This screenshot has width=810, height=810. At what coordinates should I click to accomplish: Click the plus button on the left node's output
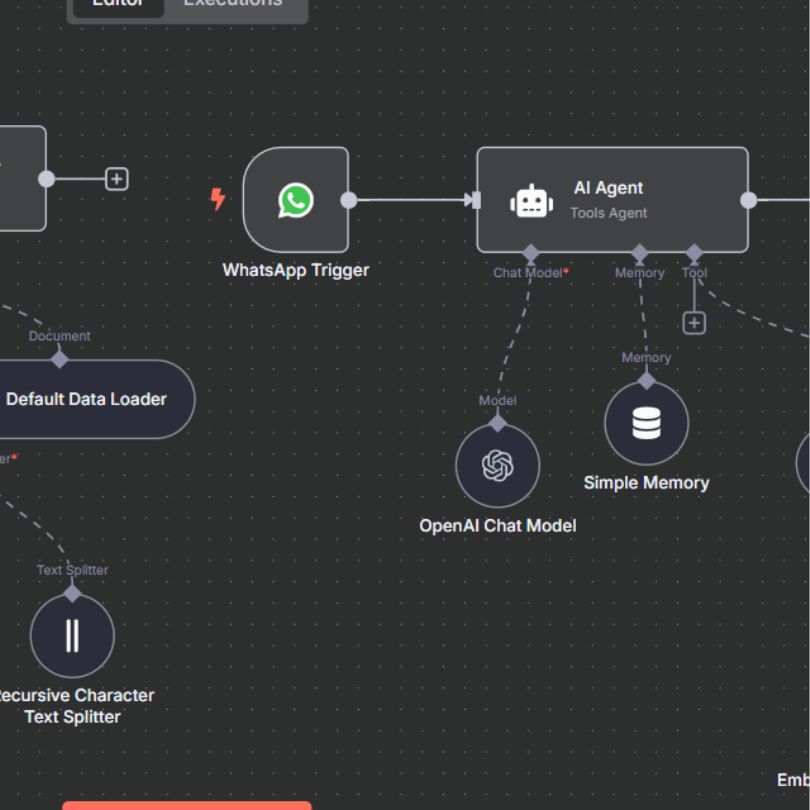[117, 179]
